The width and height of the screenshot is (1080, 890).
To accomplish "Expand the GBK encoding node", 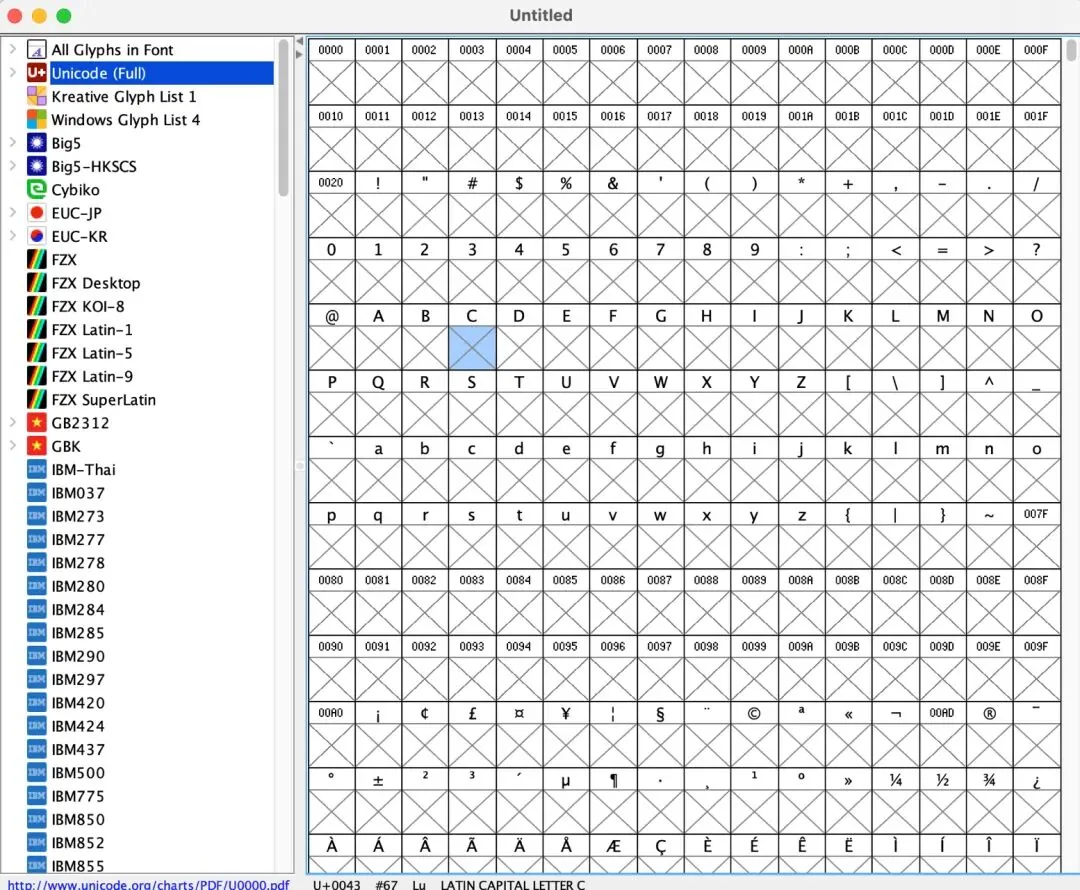I will [x=12, y=446].
